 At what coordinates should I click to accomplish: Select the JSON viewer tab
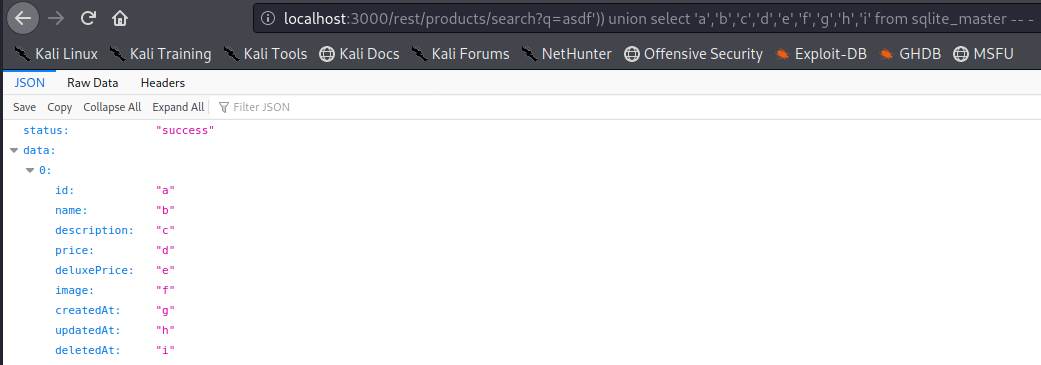29,83
